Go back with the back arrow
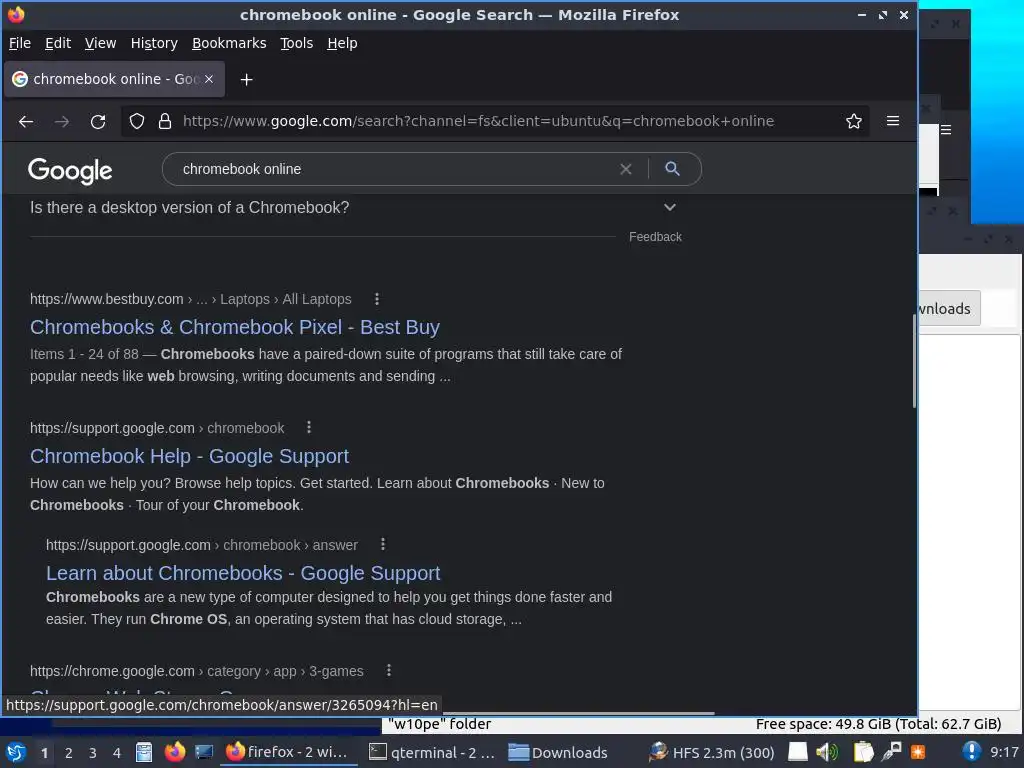 pos(26,121)
